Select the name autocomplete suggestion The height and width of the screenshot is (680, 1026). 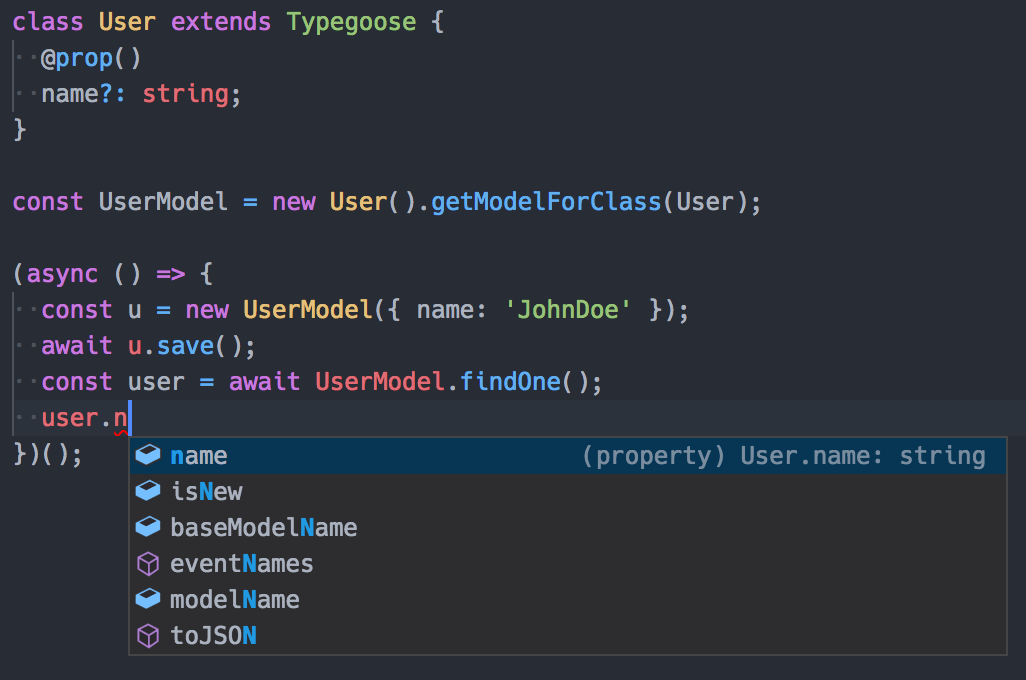[x=199, y=456]
